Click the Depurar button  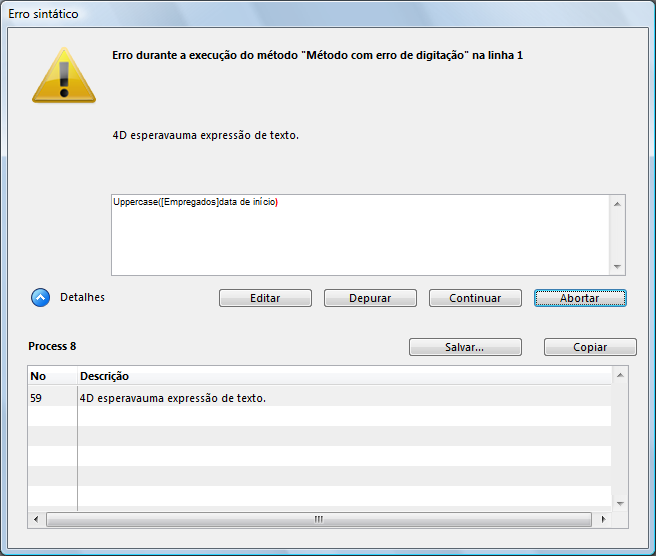(370, 298)
